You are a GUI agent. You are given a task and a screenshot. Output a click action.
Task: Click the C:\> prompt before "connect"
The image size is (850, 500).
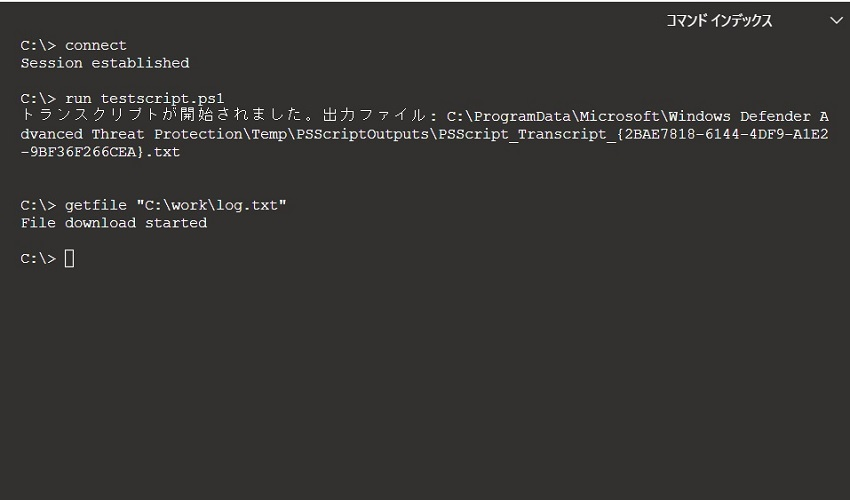pos(38,45)
